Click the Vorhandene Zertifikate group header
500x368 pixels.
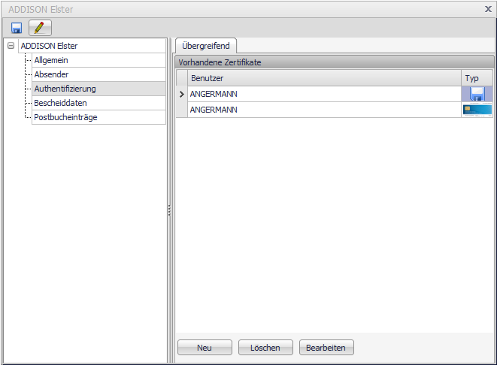334,62
